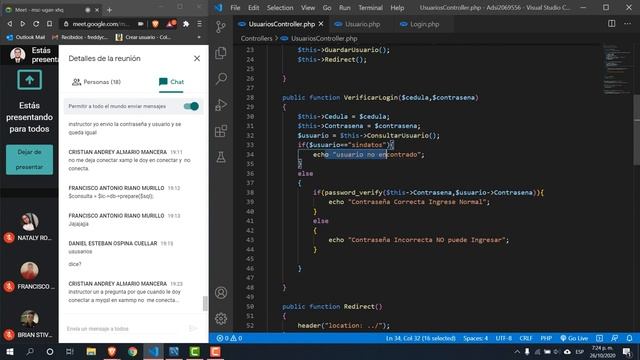The image size is (640, 360).
Task: Show errors and warnings in status bar
Action: click(229, 338)
